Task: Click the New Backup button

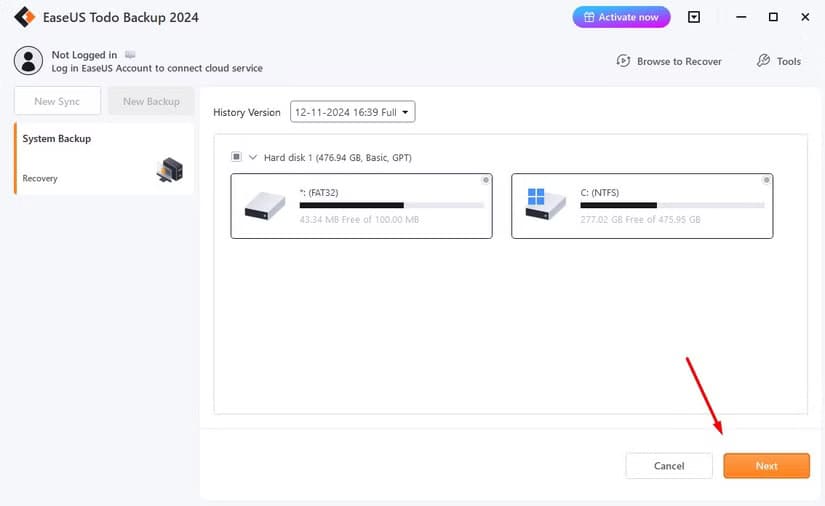Action: pos(152,101)
